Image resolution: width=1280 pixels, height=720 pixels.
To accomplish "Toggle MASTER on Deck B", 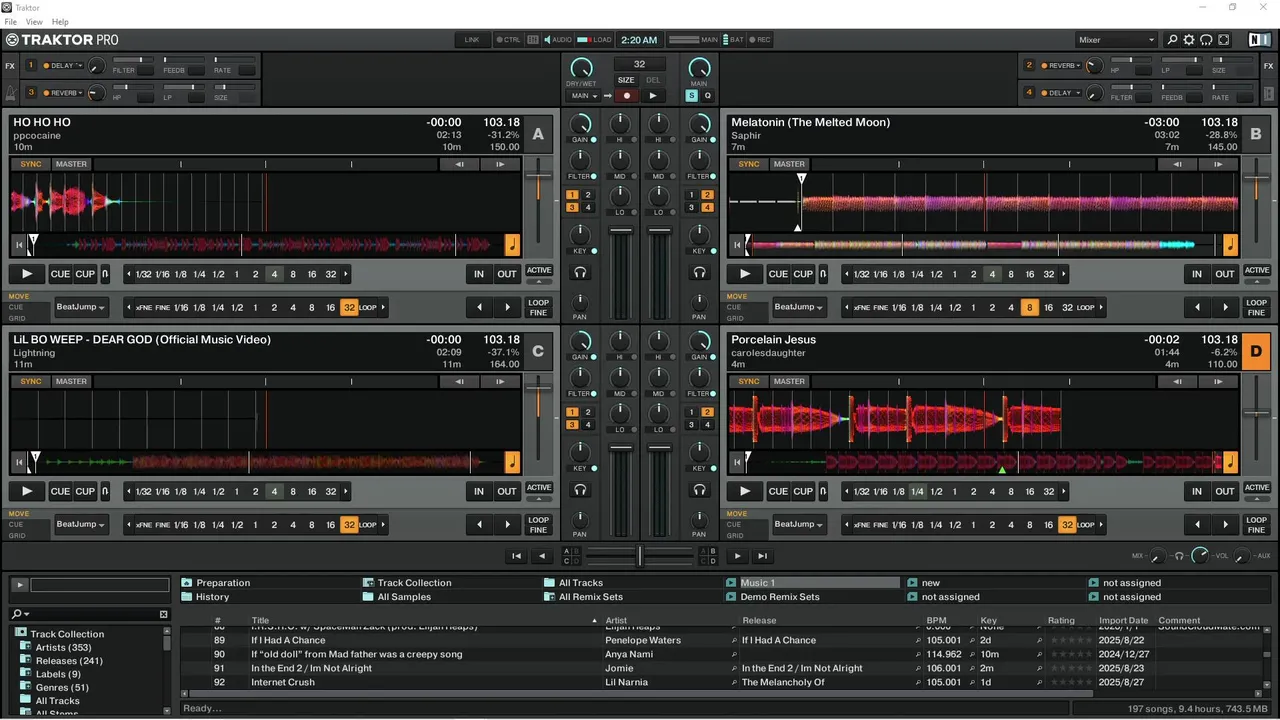I will (789, 164).
